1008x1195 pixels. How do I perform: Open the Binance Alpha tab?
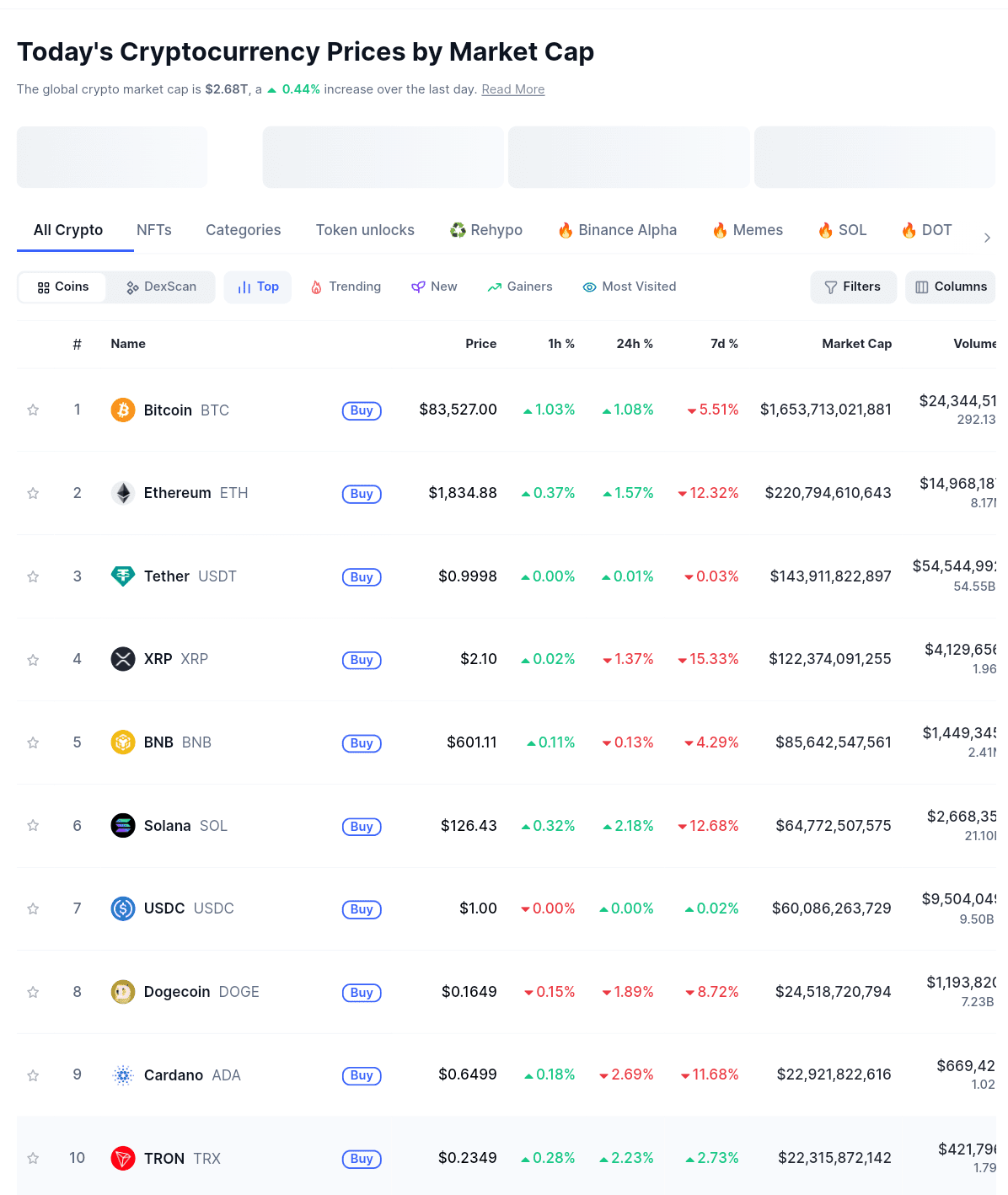617,229
